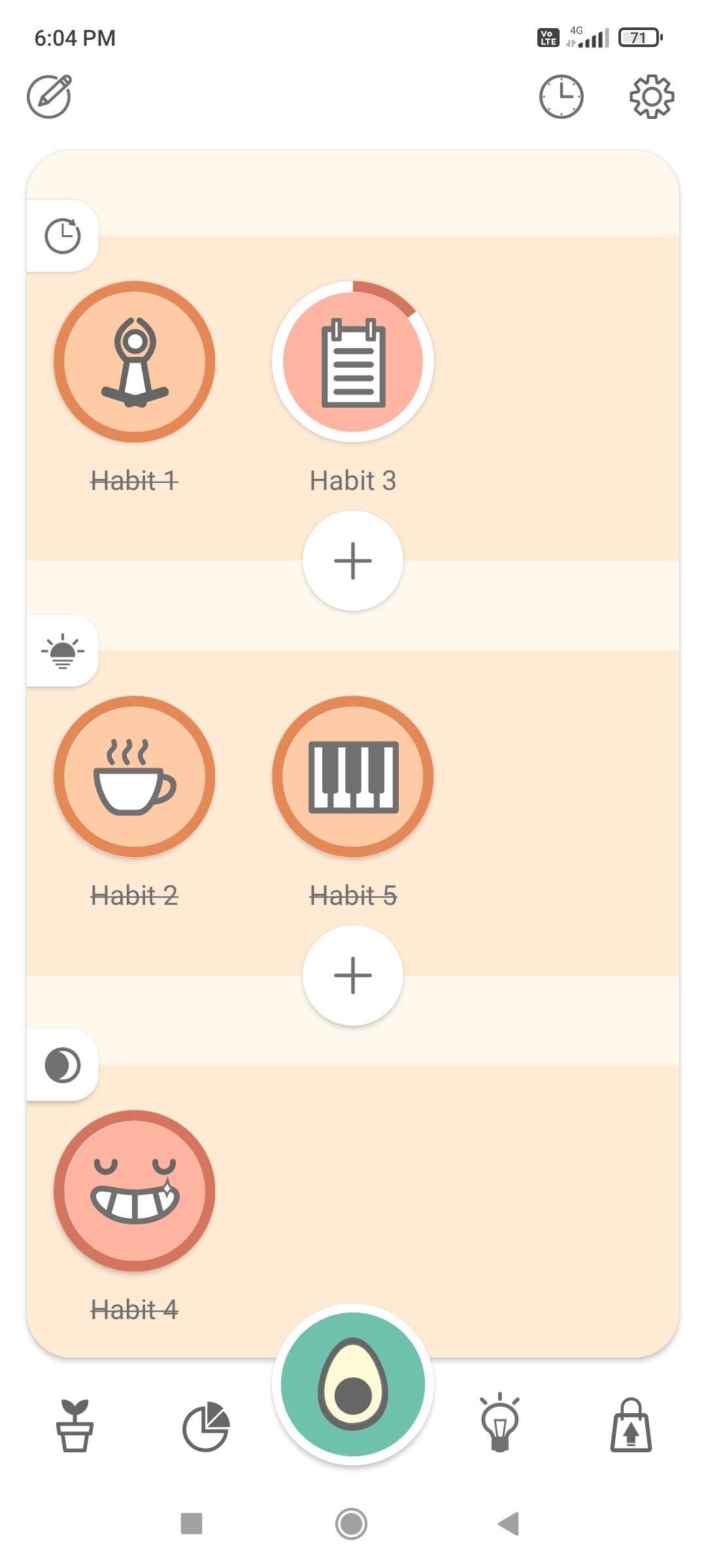Select the morning sunrise section marker
706x1568 pixels.
(x=63, y=650)
